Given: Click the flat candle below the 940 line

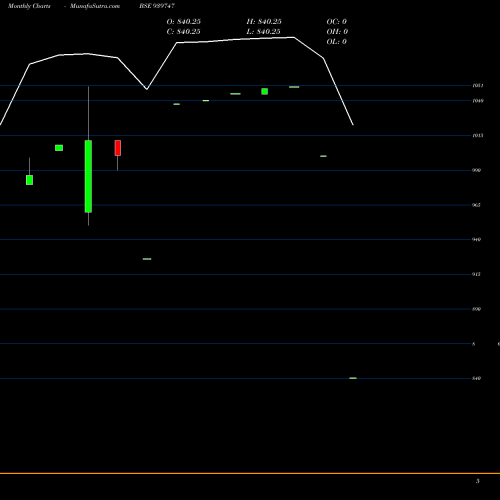Looking at the screenshot, I should [x=147, y=259].
